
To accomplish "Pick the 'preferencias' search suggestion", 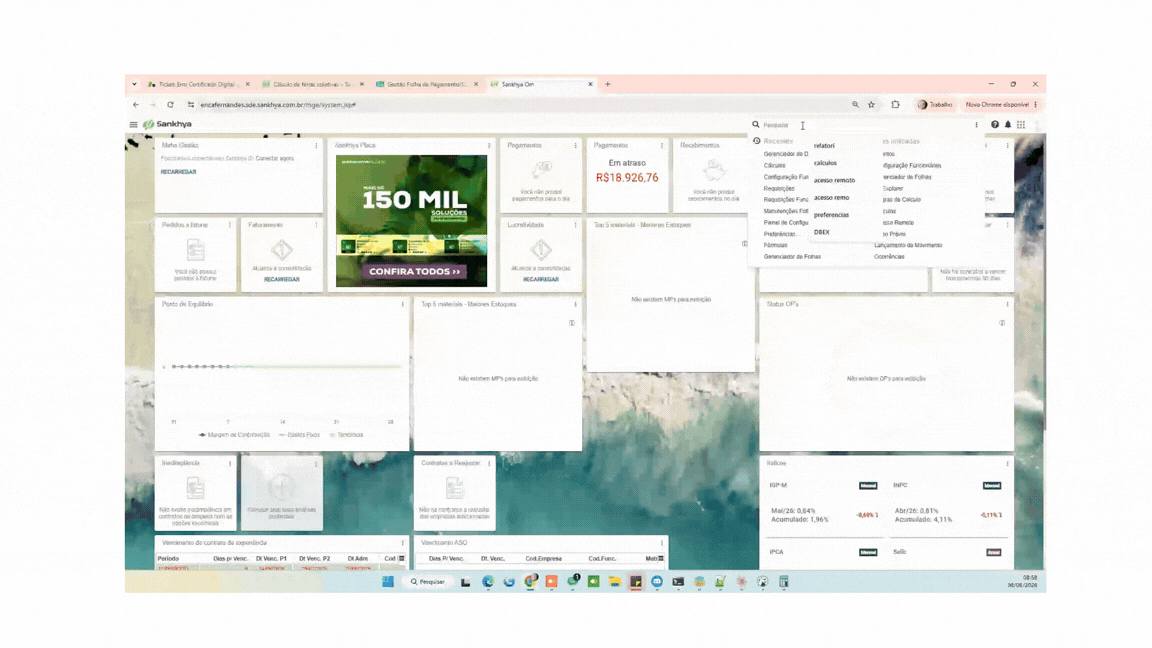I will click(831, 215).
